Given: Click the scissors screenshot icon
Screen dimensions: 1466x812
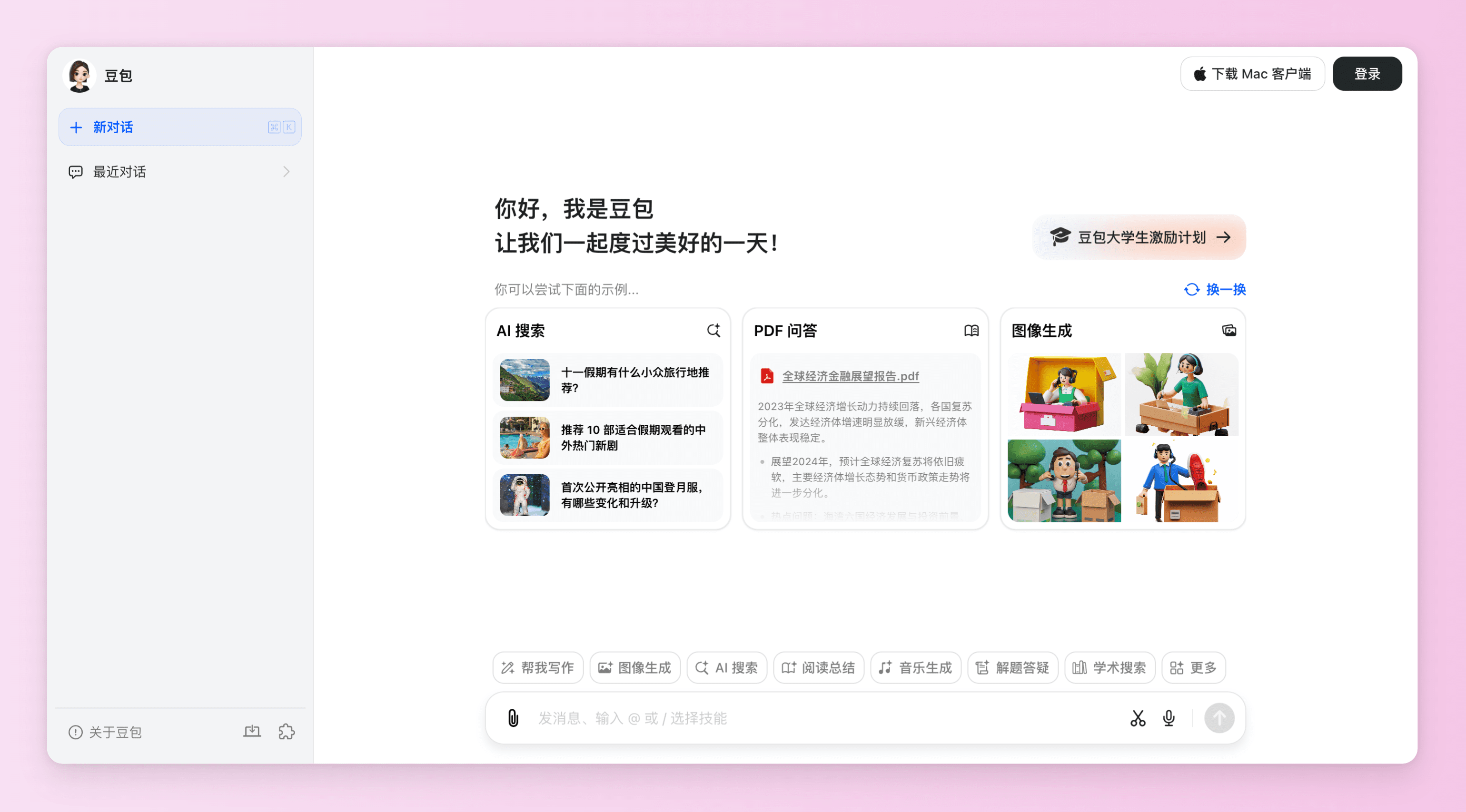Looking at the screenshot, I should point(1138,718).
